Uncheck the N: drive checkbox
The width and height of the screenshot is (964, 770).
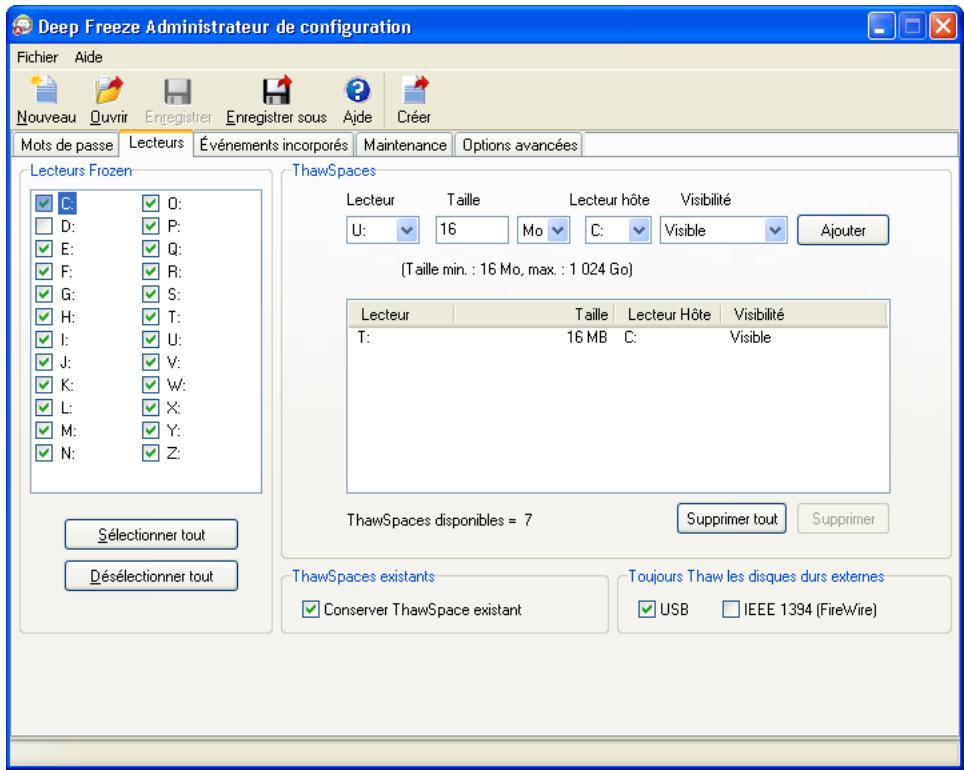click(x=44, y=453)
